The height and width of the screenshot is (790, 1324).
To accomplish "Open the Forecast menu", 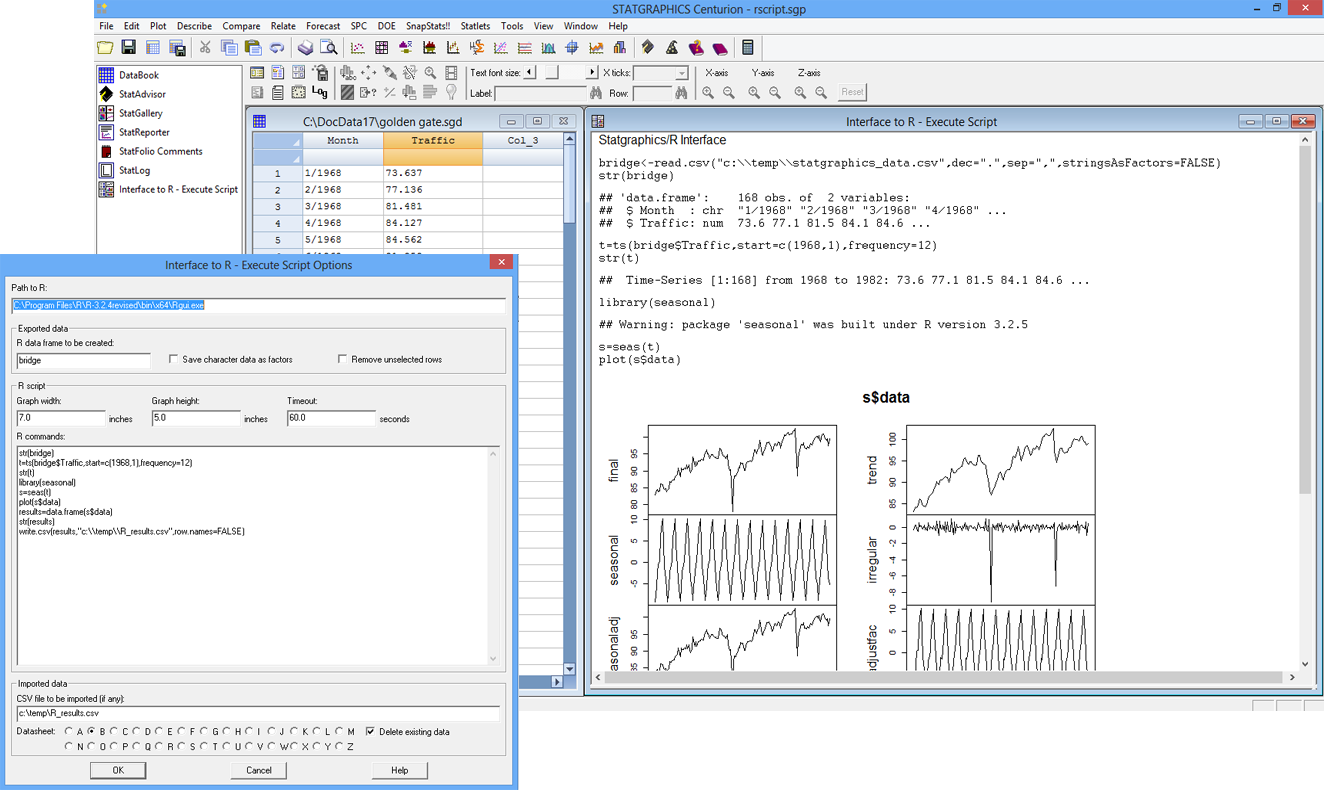I will (x=323, y=26).
